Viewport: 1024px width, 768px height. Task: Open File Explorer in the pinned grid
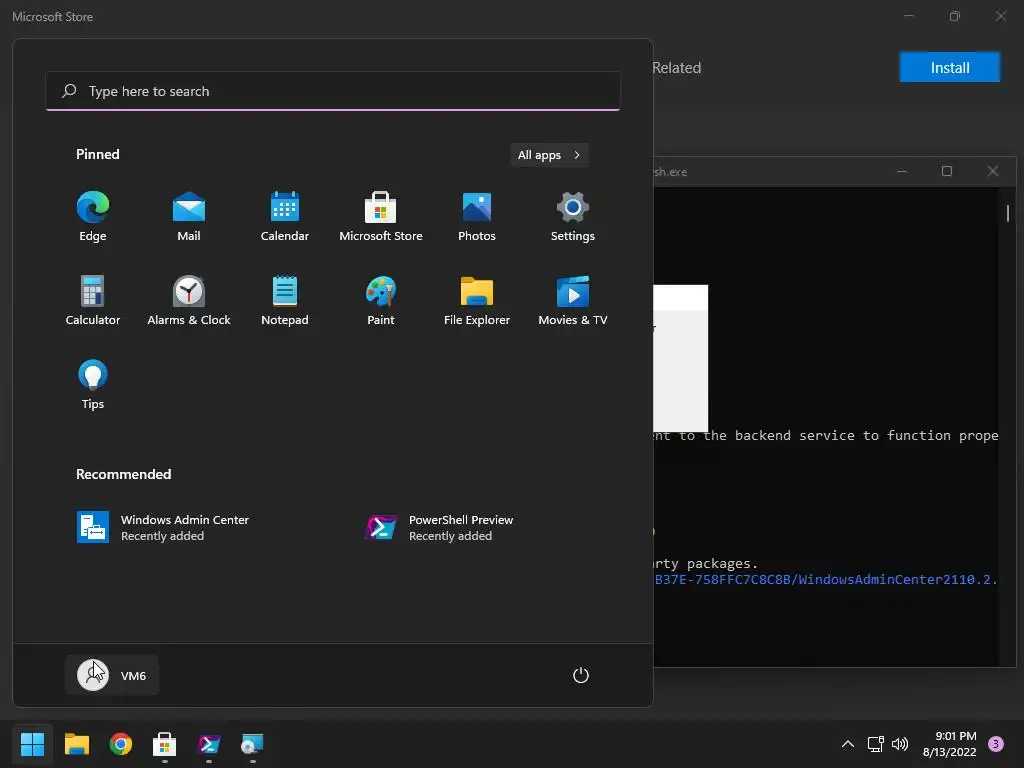tap(477, 300)
